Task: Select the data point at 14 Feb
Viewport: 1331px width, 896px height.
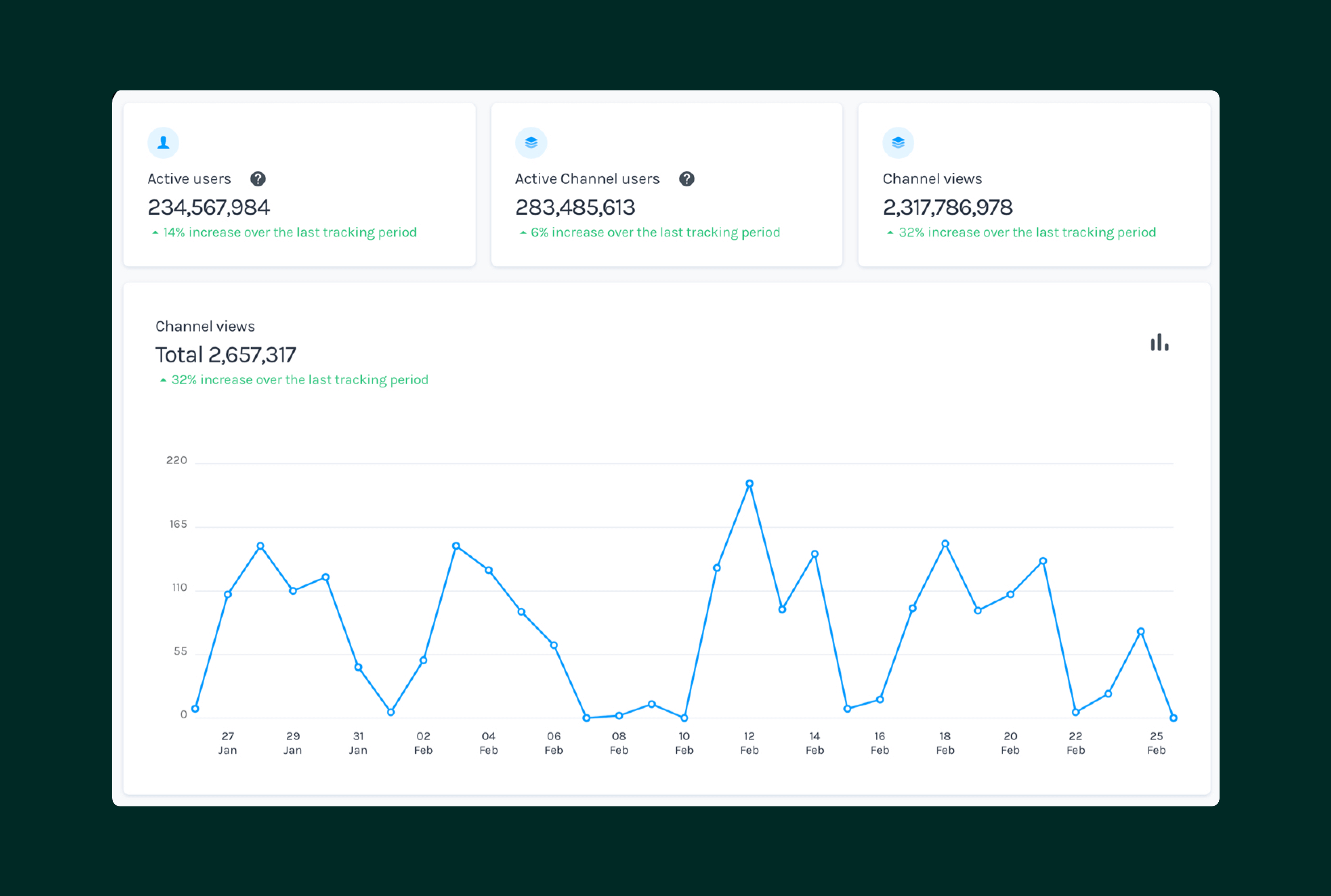Action: (x=814, y=554)
